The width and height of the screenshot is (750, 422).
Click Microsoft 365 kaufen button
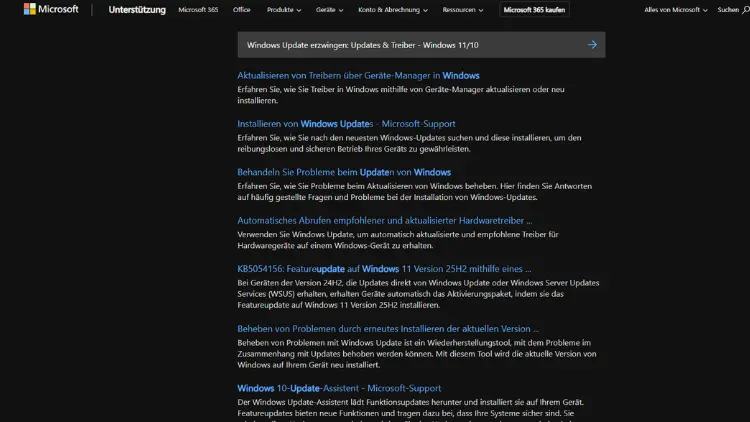pyautogui.click(x=534, y=10)
